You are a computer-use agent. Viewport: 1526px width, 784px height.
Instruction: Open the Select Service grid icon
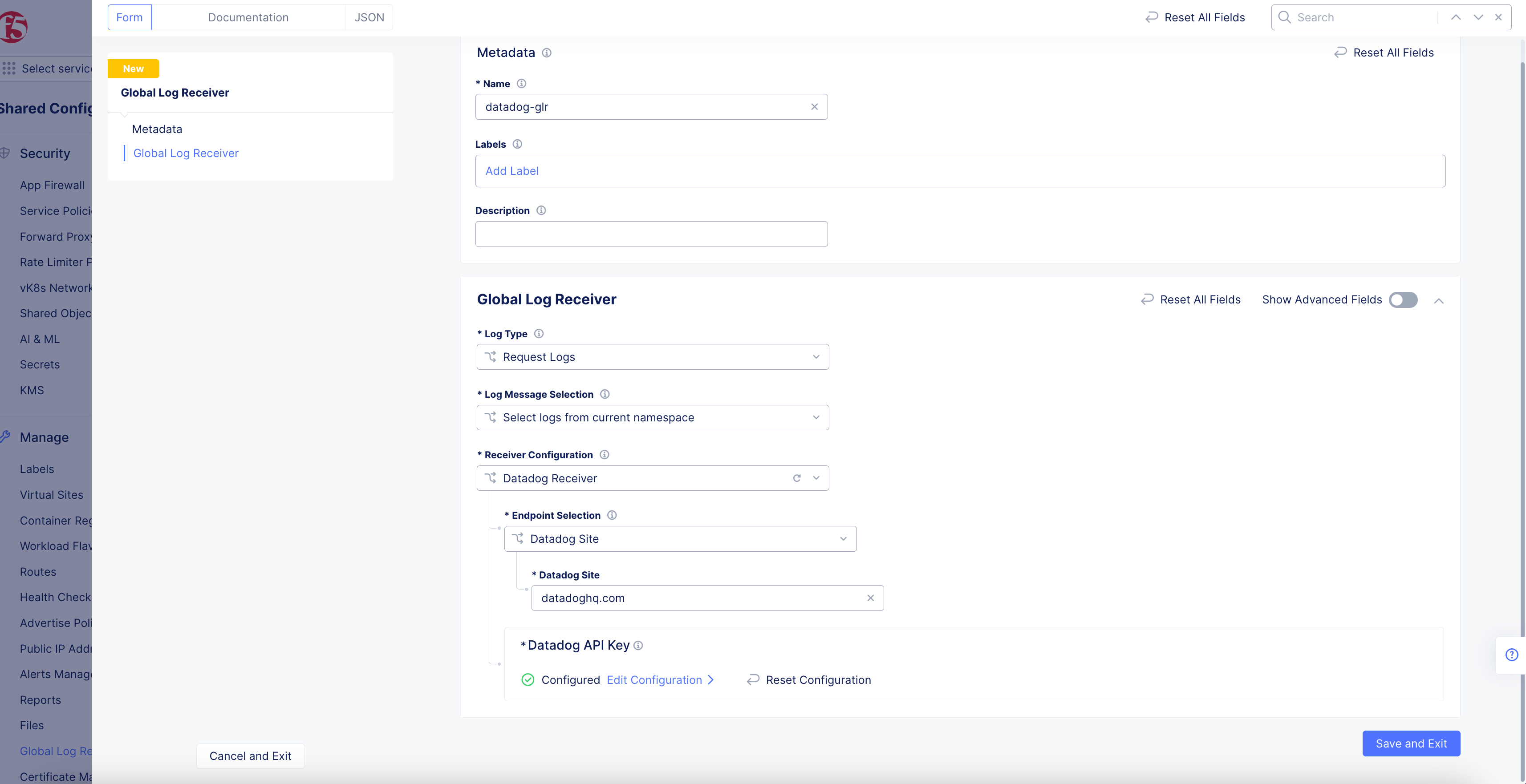pyautogui.click(x=9, y=68)
